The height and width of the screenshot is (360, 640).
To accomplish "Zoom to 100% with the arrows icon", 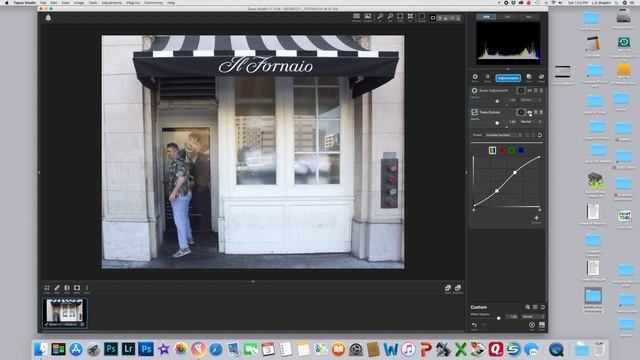I will (x=410, y=17).
